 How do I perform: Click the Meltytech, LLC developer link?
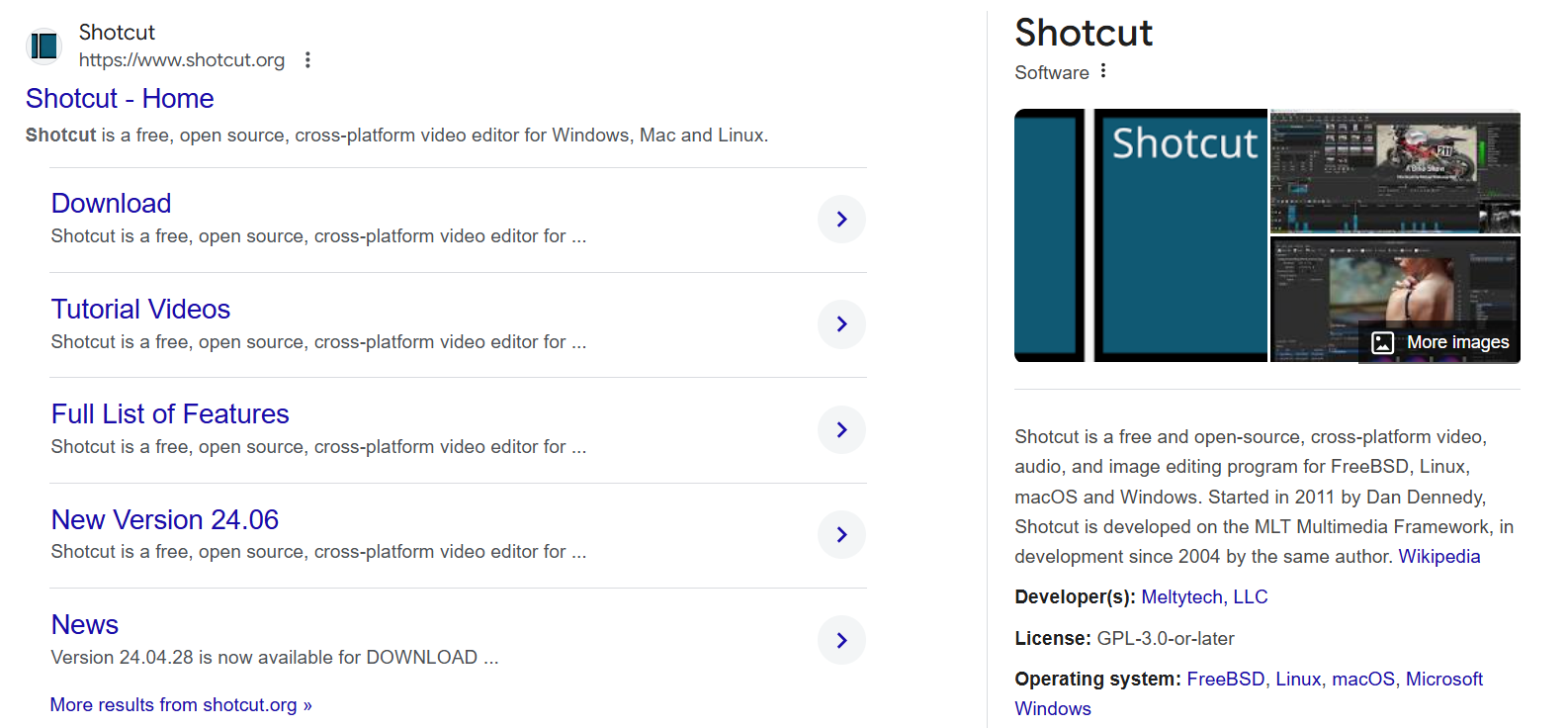(x=1203, y=597)
